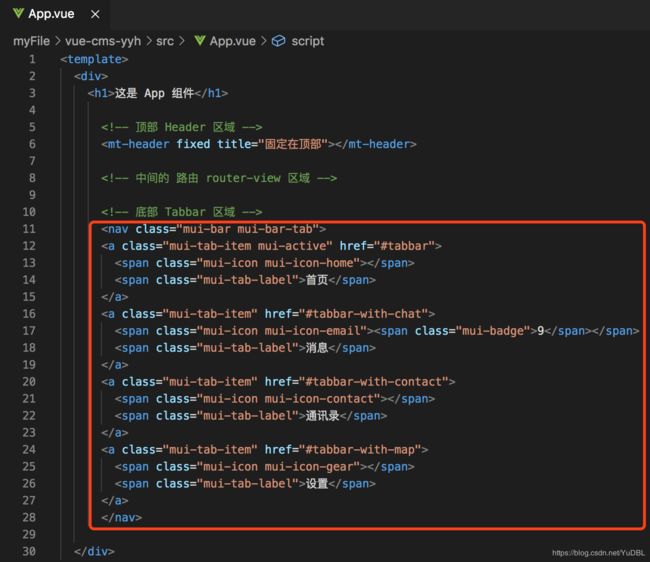Click the closing a tag on line 15

tap(115, 297)
